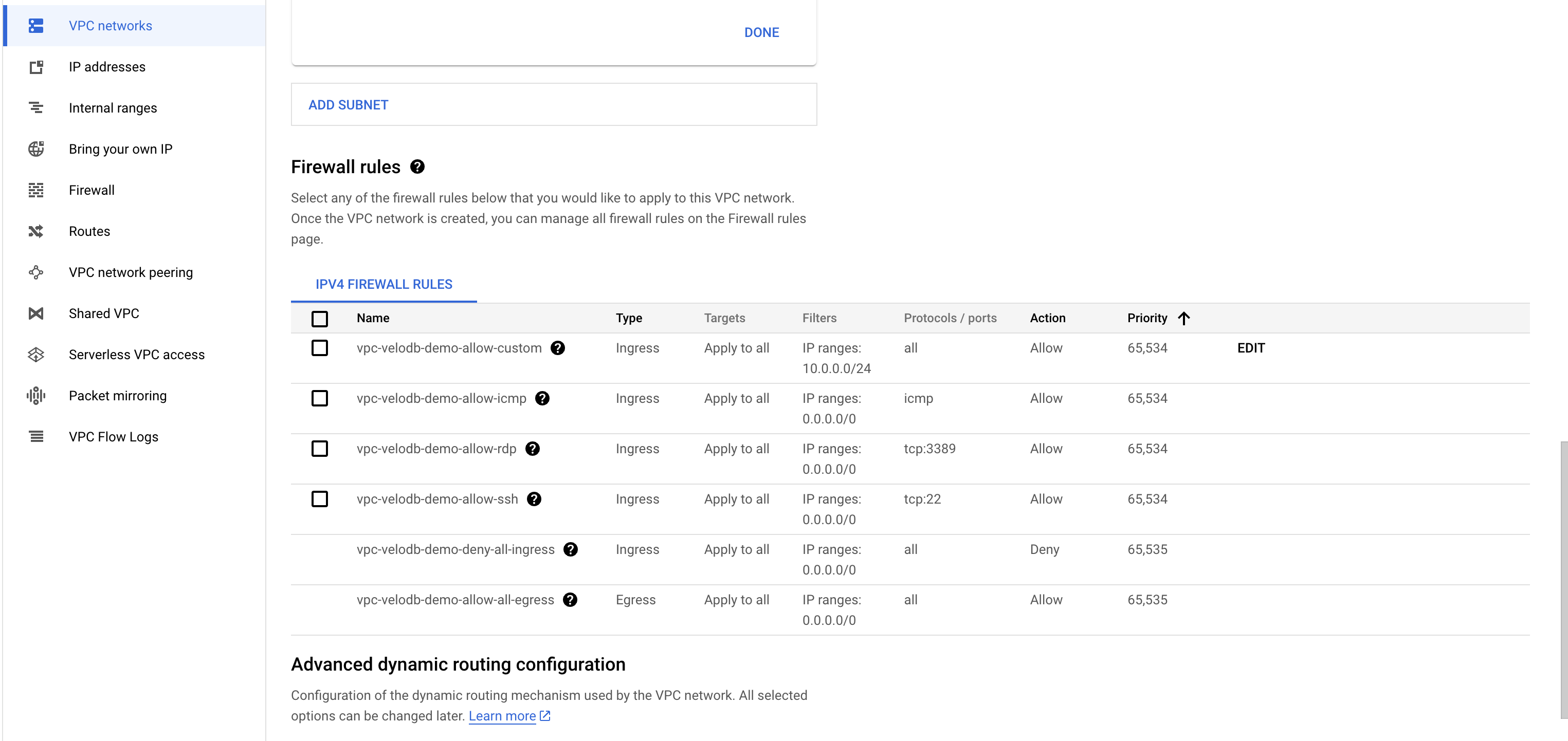Click the Packet mirroring sidebar icon
This screenshot has height=741, width=1568.
pyautogui.click(x=36, y=396)
